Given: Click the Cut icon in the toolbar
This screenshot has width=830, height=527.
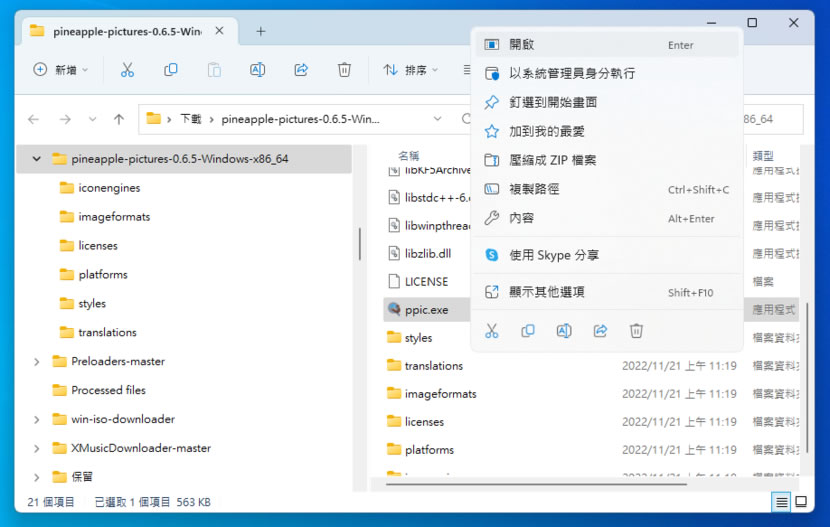Looking at the screenshot, I should pos(127,70).
